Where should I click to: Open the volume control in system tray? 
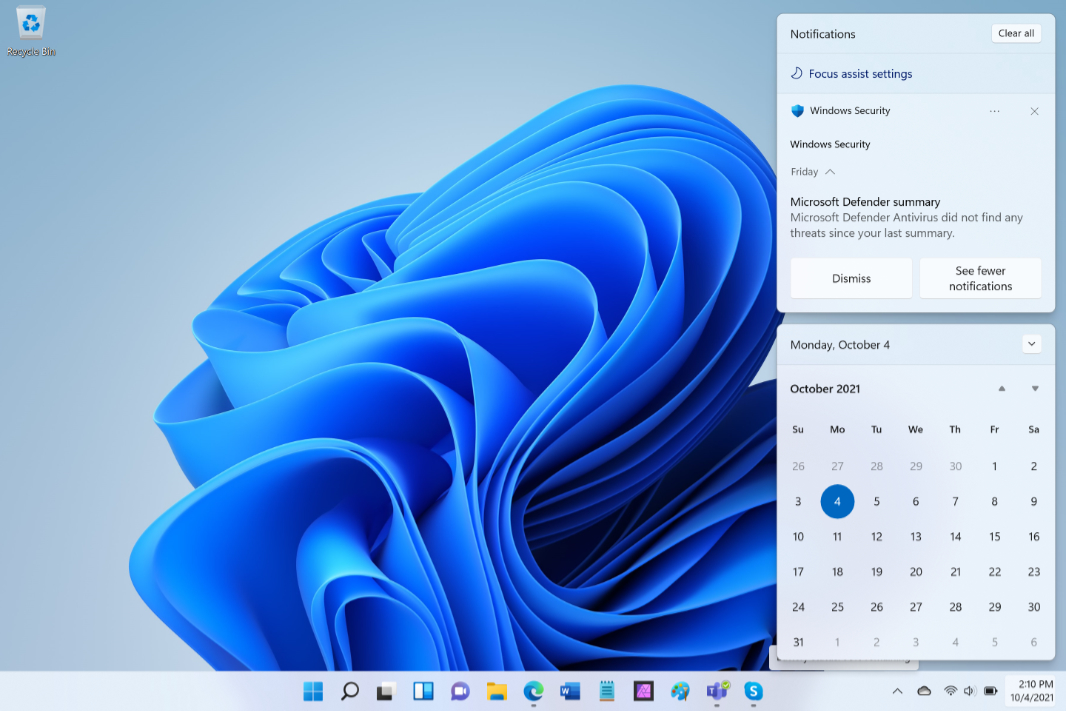pos(969,691)
